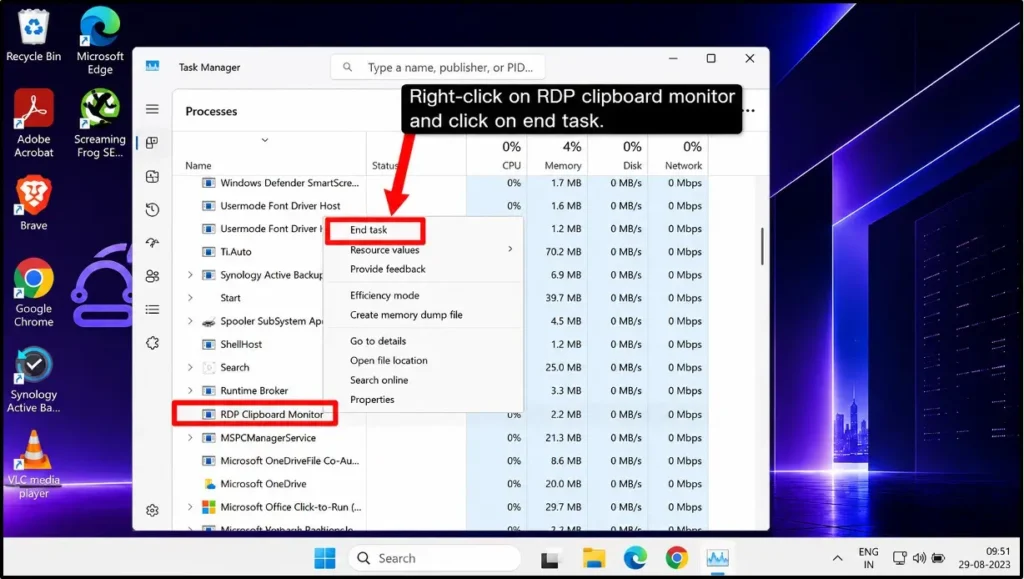Open the three-dot more options button

tap(749, 111)
